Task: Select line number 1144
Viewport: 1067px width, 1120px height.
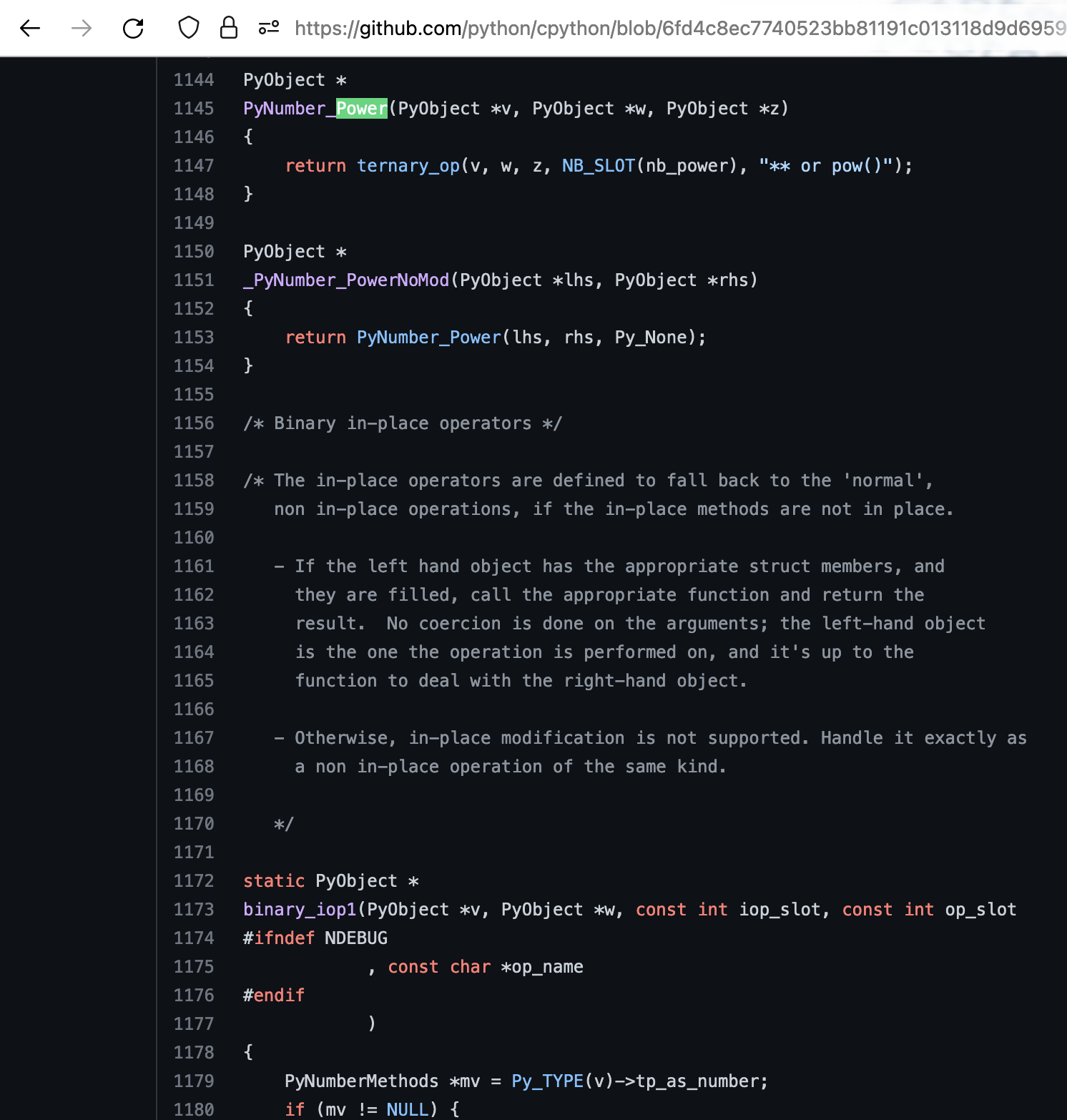Action: [x=194, y=80]
